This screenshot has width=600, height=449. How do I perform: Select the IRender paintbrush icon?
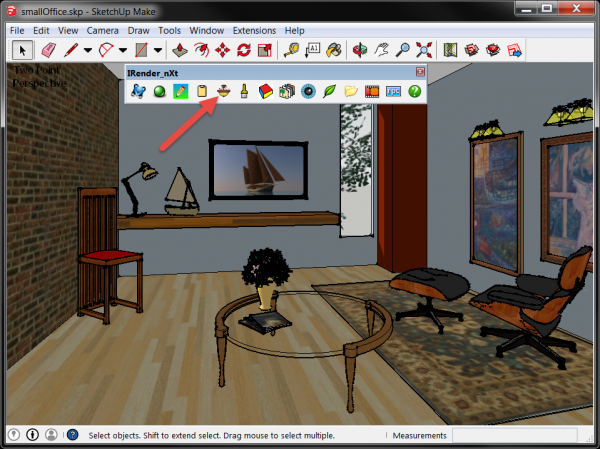coord(244,91)
